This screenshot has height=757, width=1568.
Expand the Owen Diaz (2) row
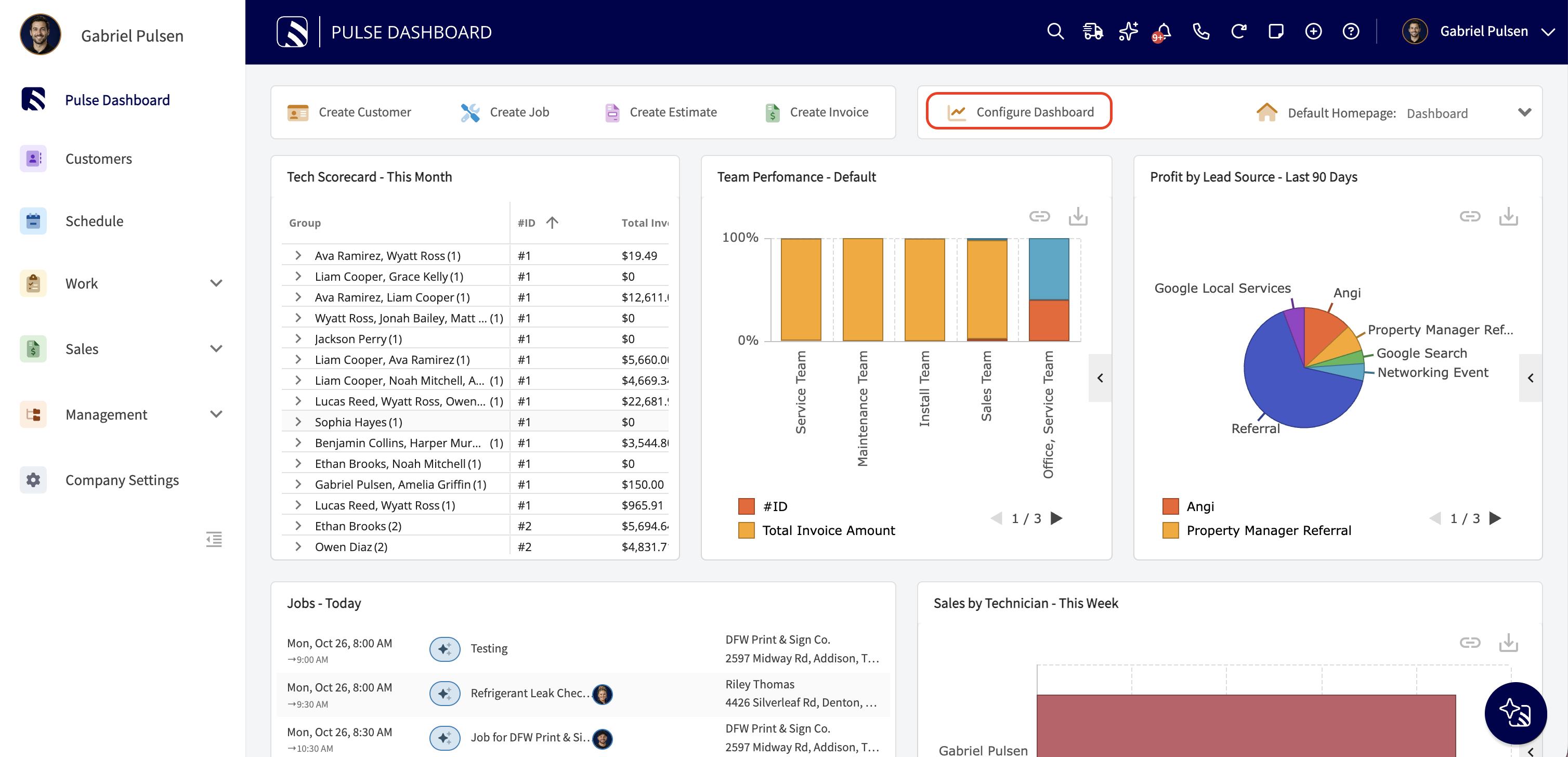pyautogui.click(x=298, y=546)
